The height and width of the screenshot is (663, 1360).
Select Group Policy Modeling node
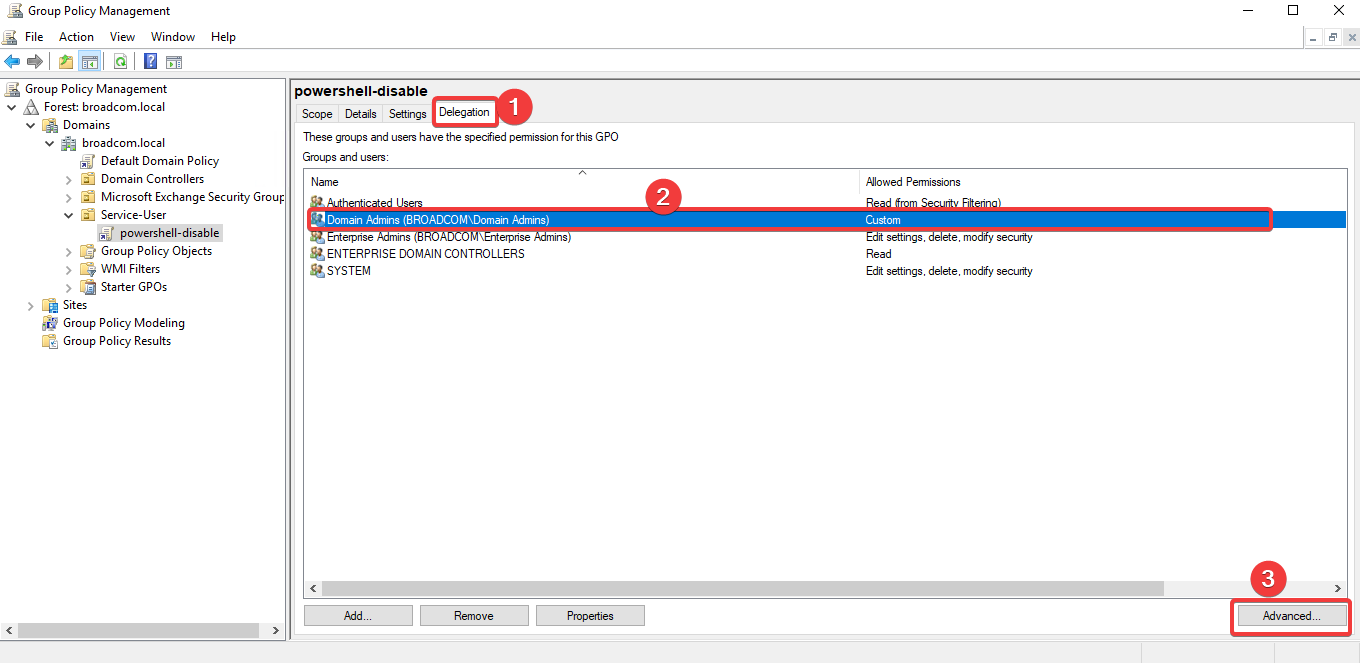(x=123, y=323)
